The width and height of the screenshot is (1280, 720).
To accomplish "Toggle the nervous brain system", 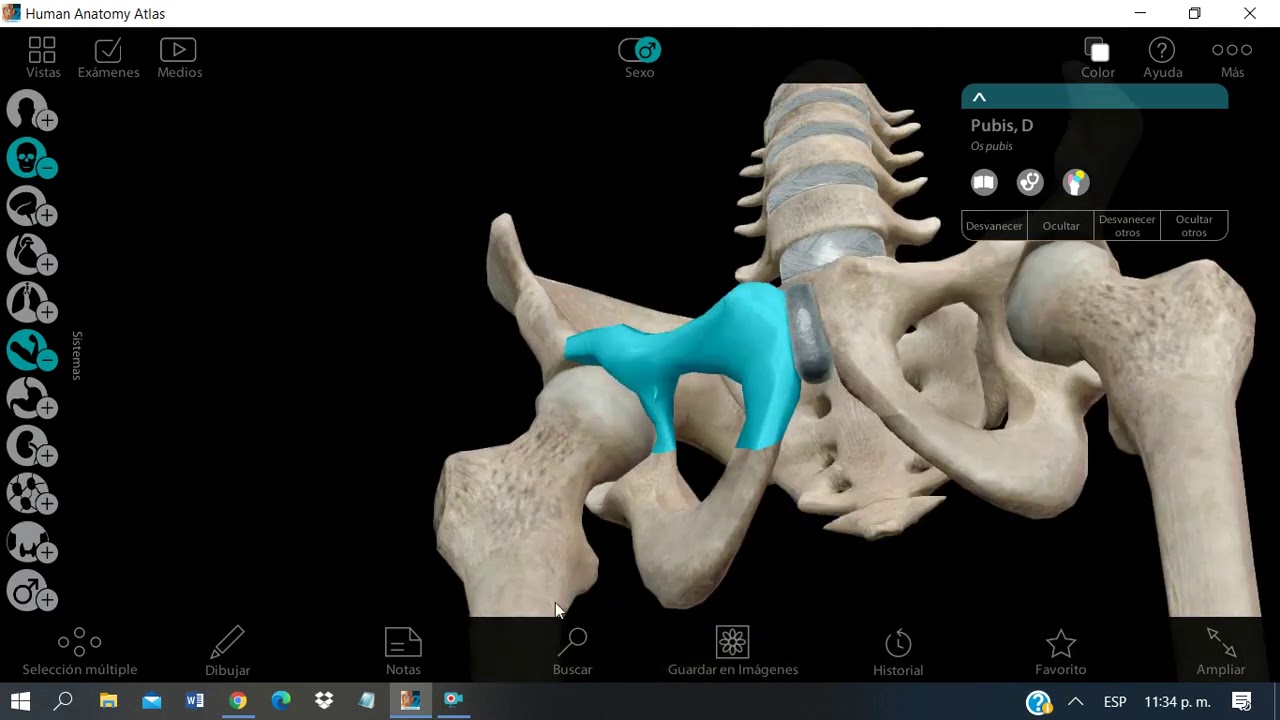I will click(30, 206).
